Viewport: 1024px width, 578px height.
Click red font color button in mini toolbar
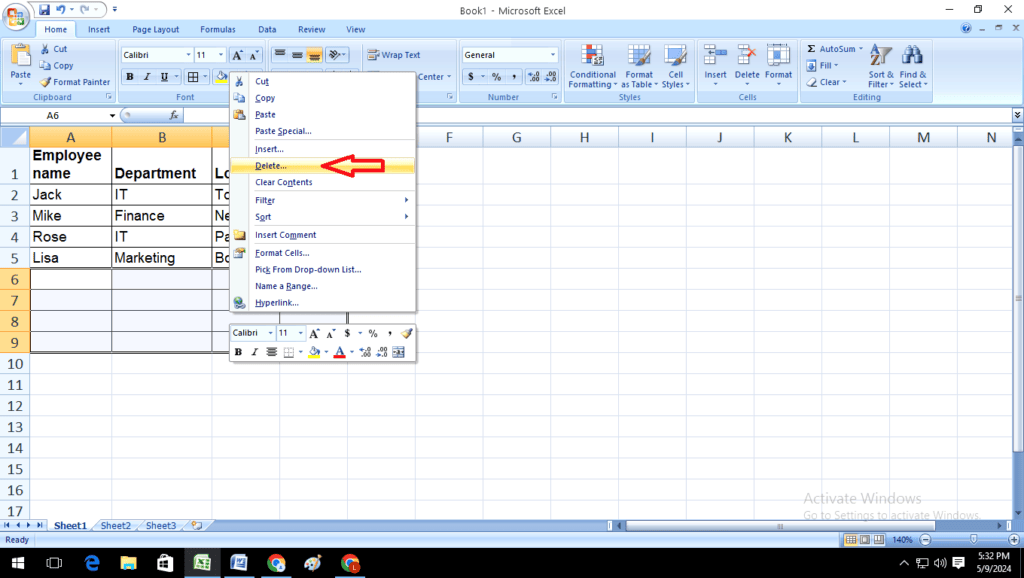pos(339,352)
